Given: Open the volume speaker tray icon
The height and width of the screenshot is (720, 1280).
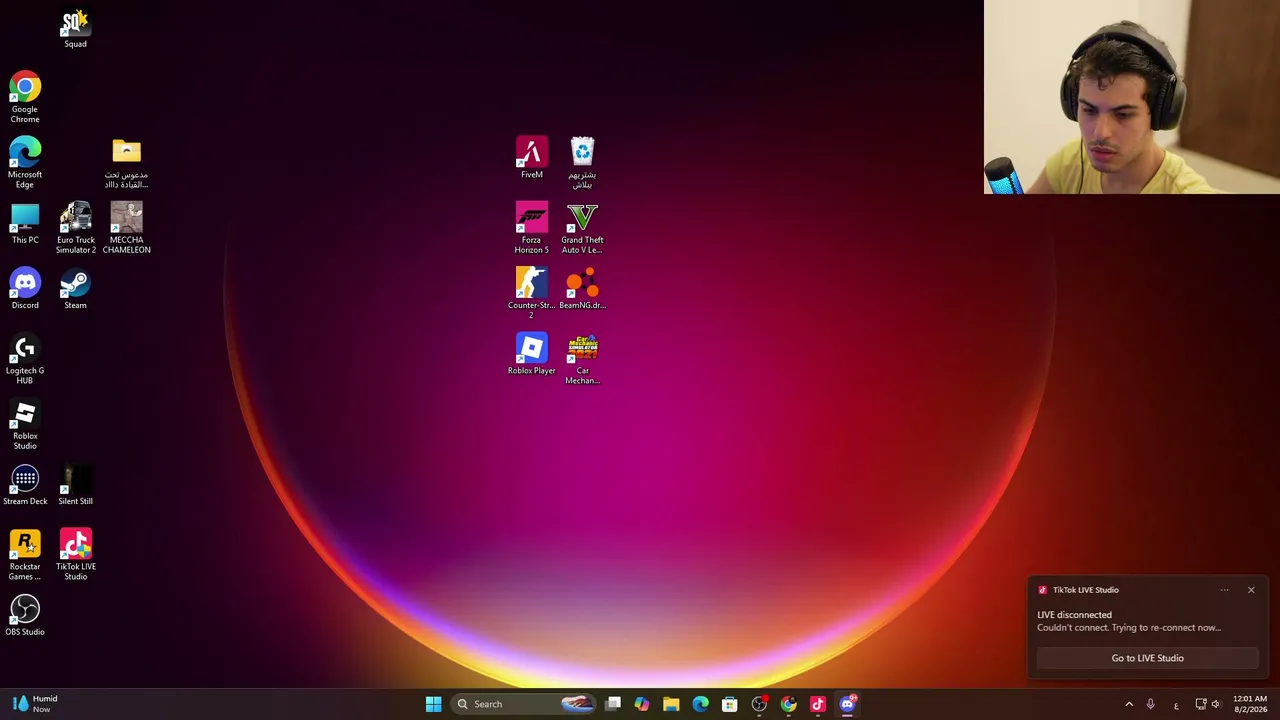Looking at the screenshot, I should point(1216,704).
